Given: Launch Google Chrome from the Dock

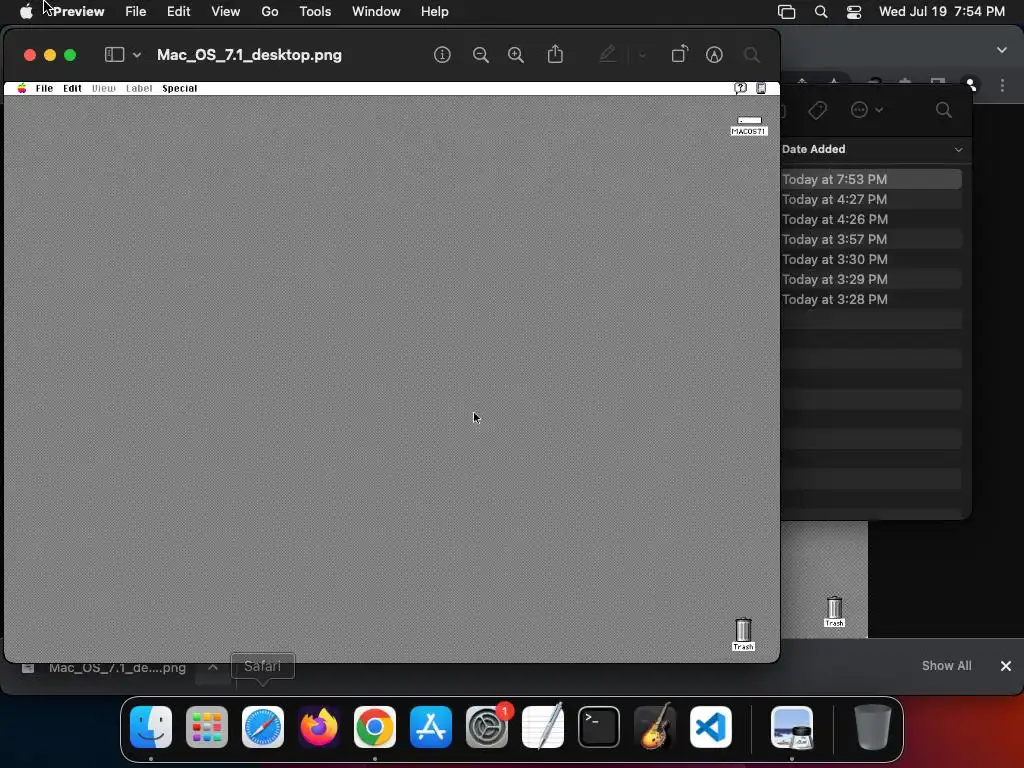Looking at the screenshot, I should point(375,727).
